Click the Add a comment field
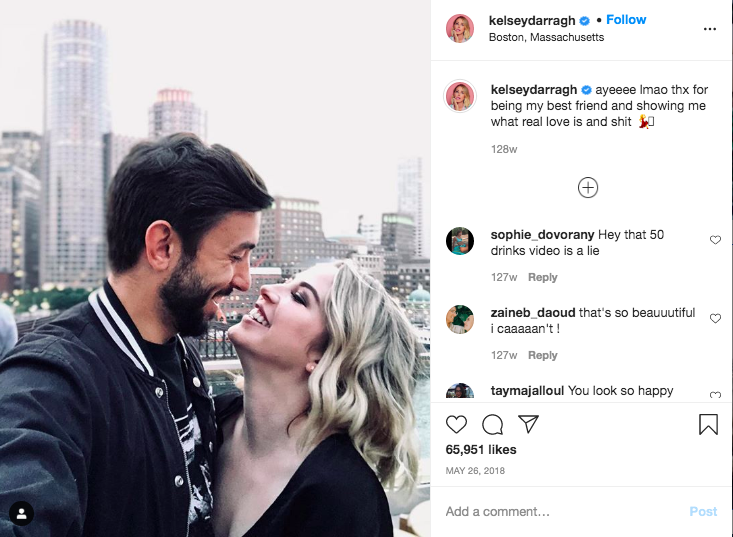This screenshot has height=537, width=733. point(561,511)
